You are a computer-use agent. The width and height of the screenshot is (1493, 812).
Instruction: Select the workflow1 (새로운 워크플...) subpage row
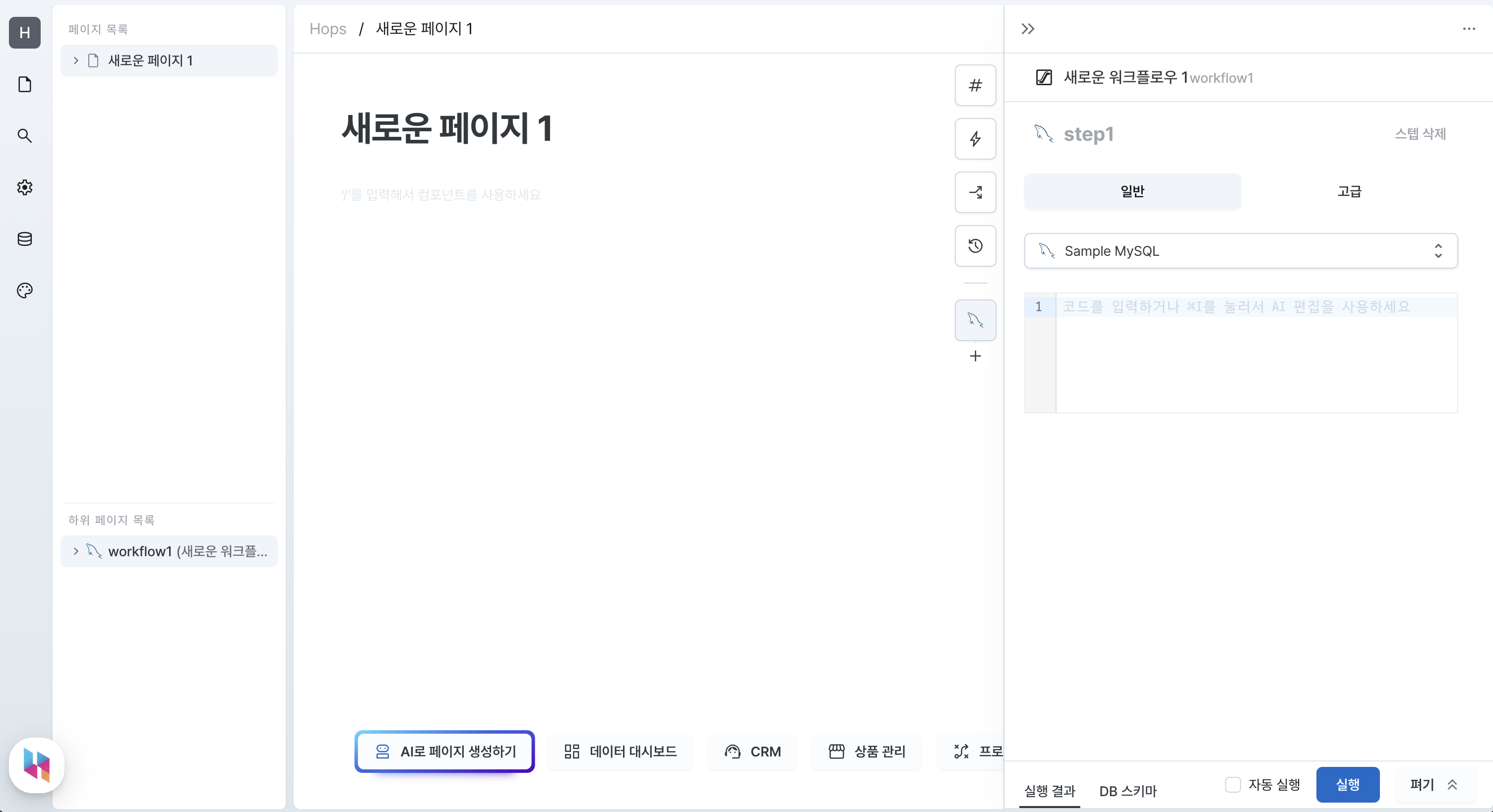(x=169, y=551)
